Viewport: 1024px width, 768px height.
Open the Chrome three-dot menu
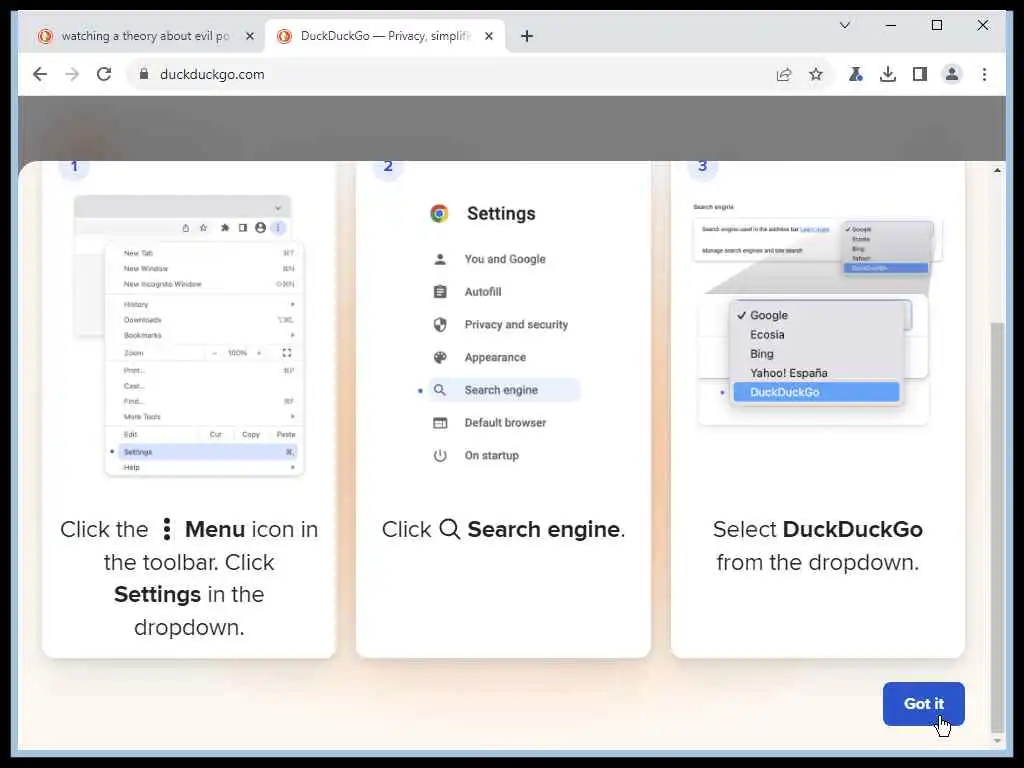pos(984,74)
